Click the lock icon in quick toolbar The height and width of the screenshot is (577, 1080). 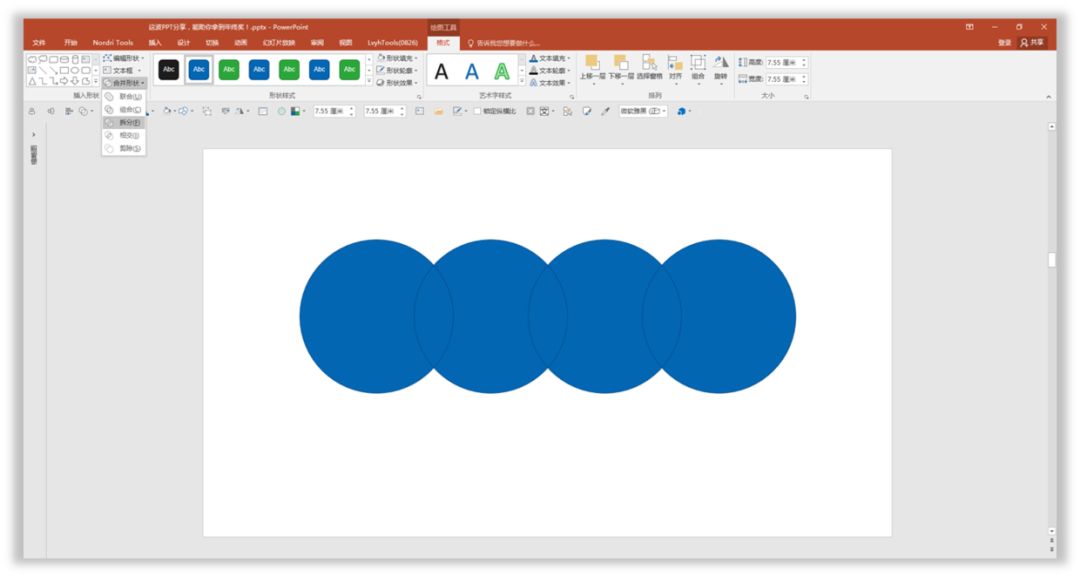32,111
